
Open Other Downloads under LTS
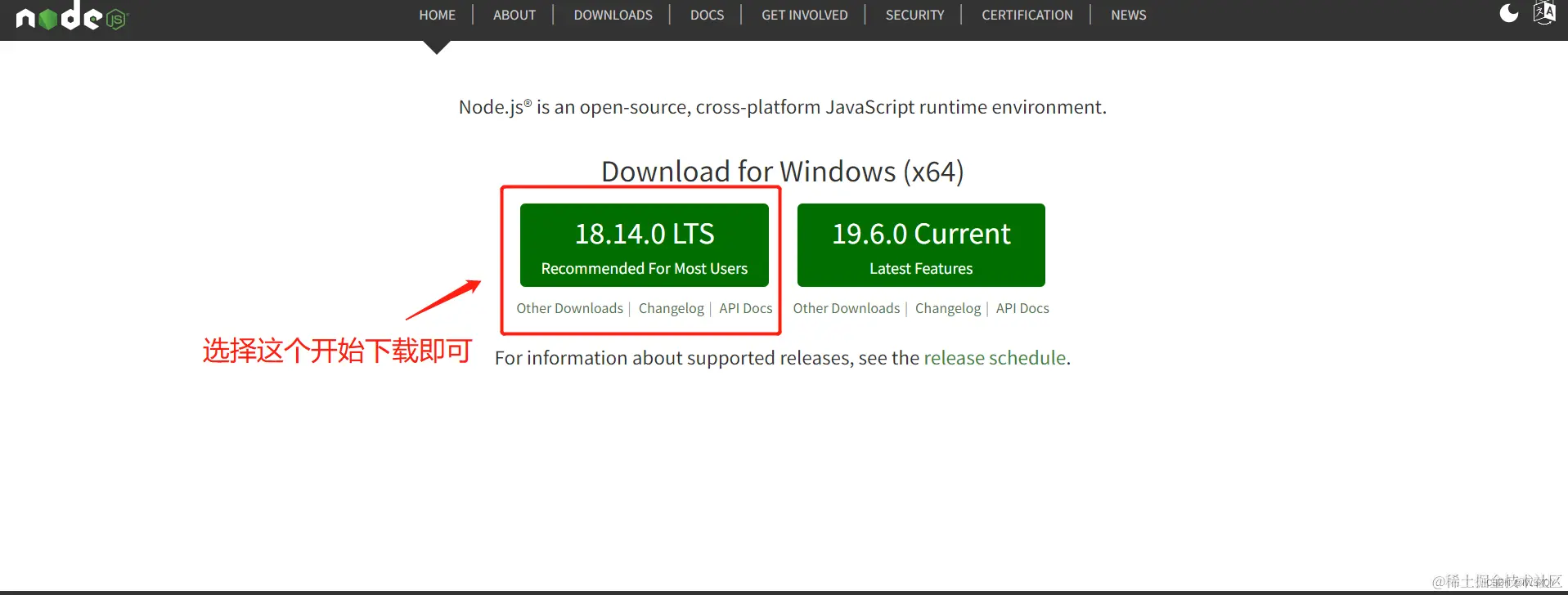pyautogui.click(x=570, y=308)
